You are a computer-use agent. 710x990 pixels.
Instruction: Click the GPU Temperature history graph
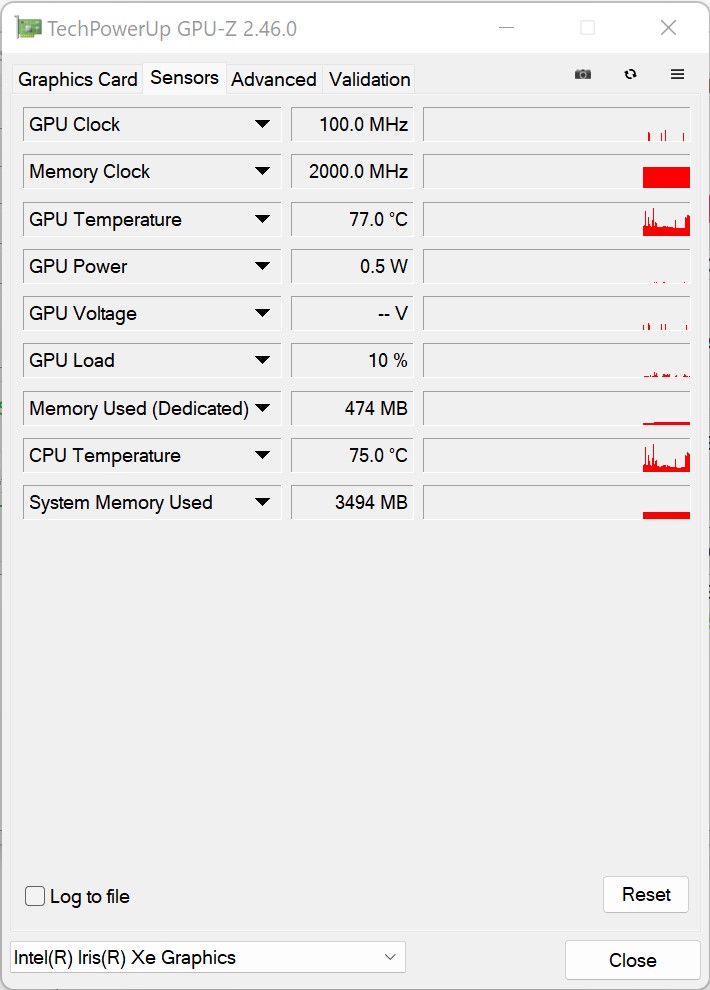(x=556, y=220)
